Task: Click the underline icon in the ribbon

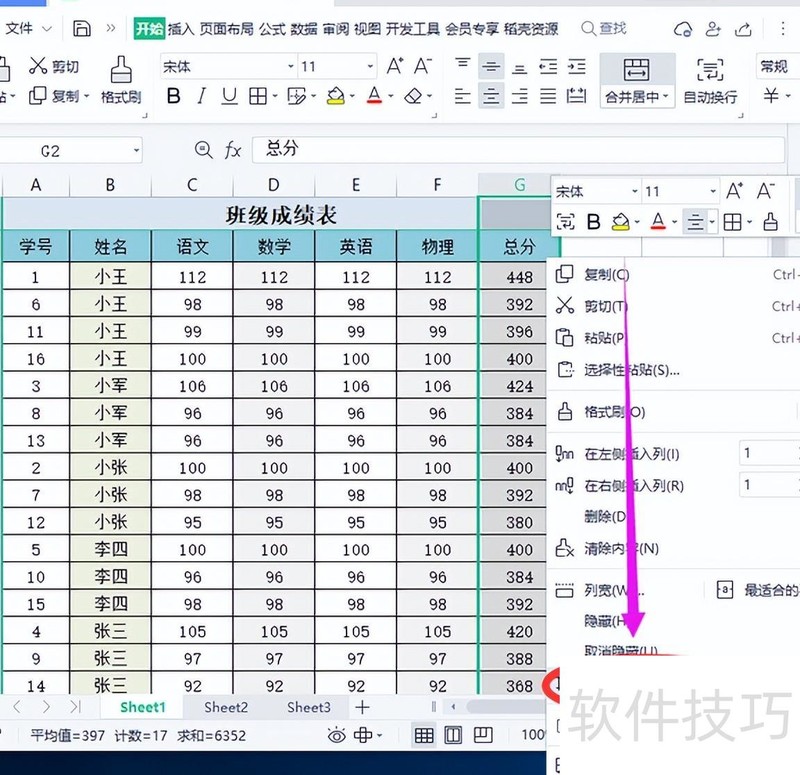Action: (229, 97)
